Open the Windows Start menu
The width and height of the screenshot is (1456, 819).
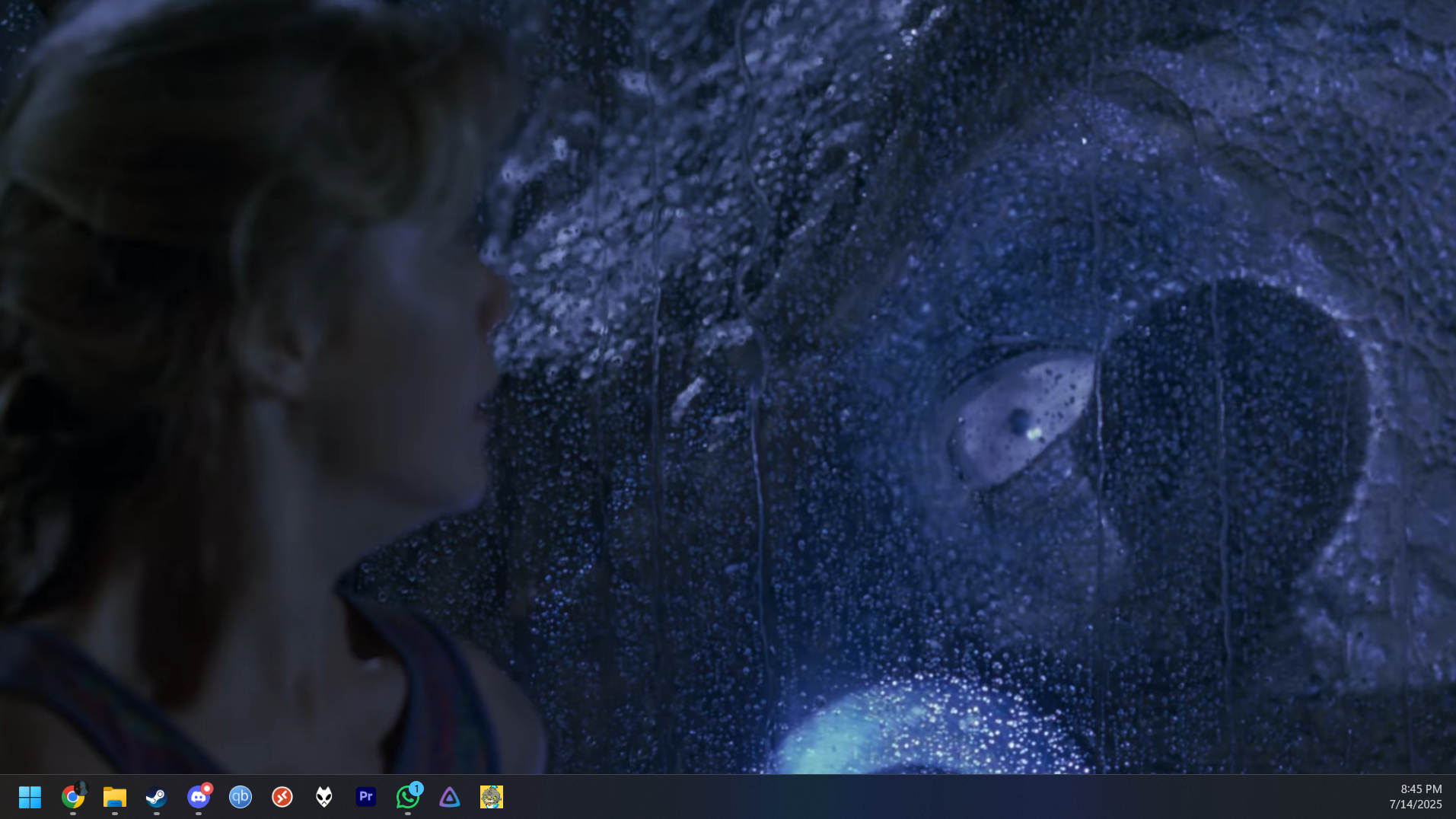30,797
